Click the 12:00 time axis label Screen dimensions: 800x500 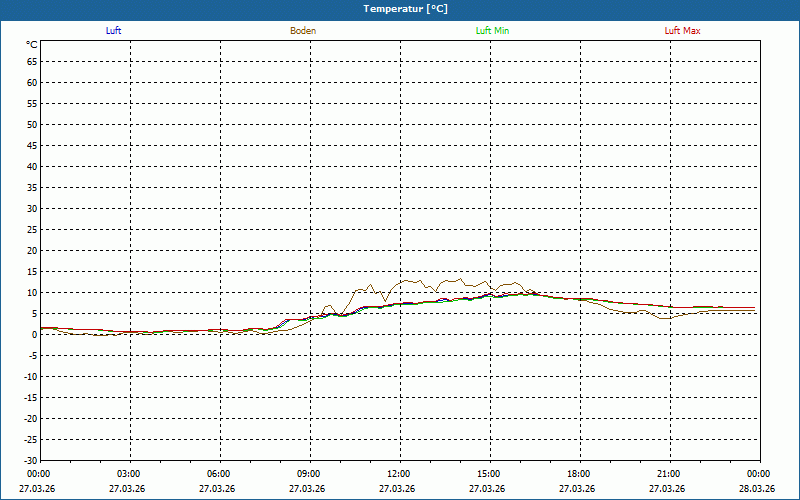[x=398, y=474]
